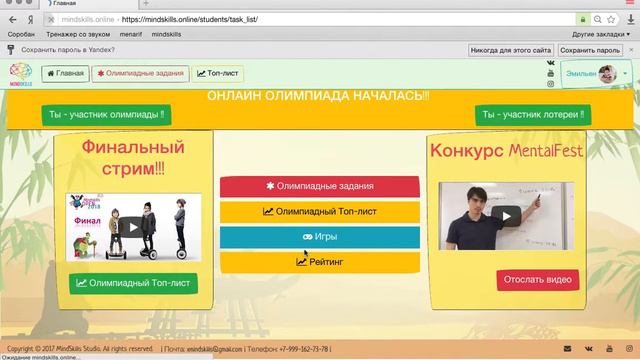
Task: Click Ты - участник олимпиады button
Action: pos(106,115)
